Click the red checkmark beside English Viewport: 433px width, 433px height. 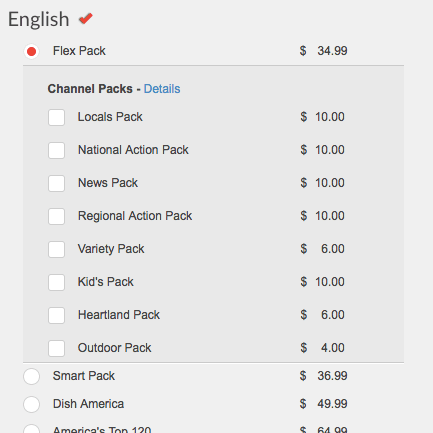click(86, 19)
